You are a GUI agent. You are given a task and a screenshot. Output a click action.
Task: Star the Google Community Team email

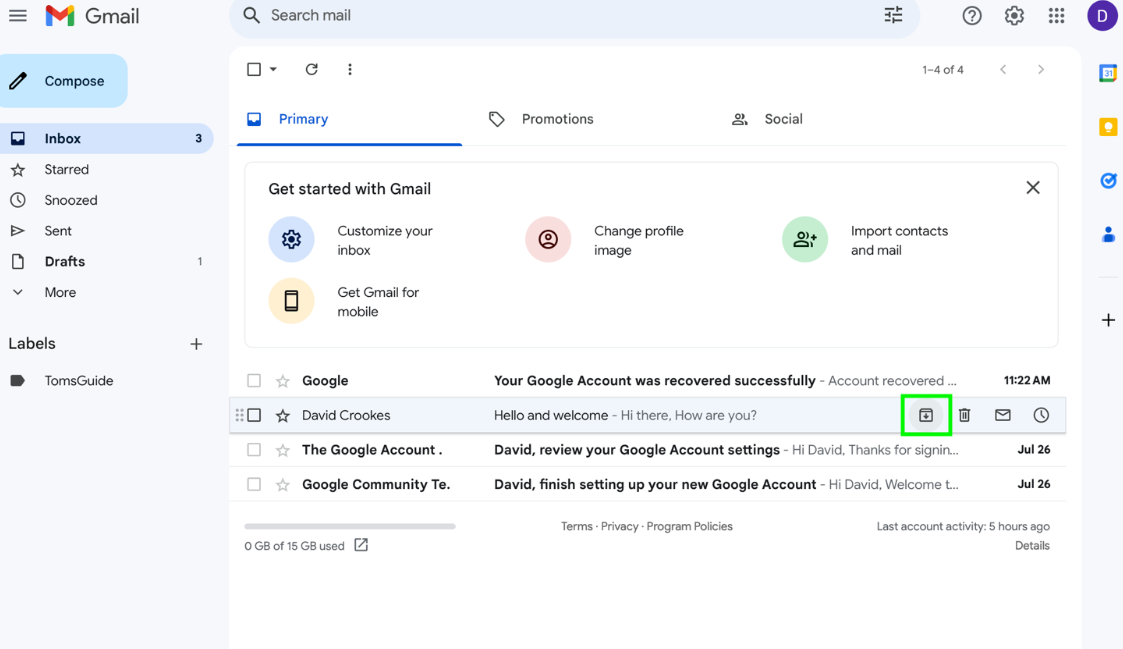pos(283,484)
